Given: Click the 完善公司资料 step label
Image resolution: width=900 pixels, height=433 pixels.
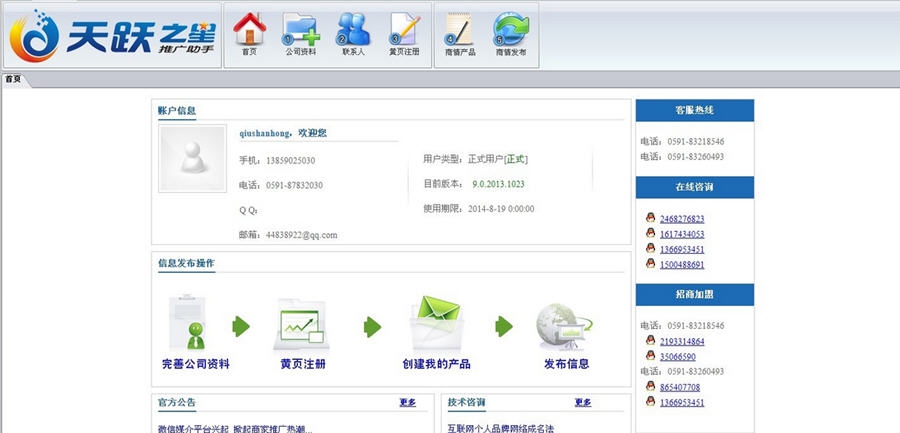Looking at the screenshot, I should 196,364.
